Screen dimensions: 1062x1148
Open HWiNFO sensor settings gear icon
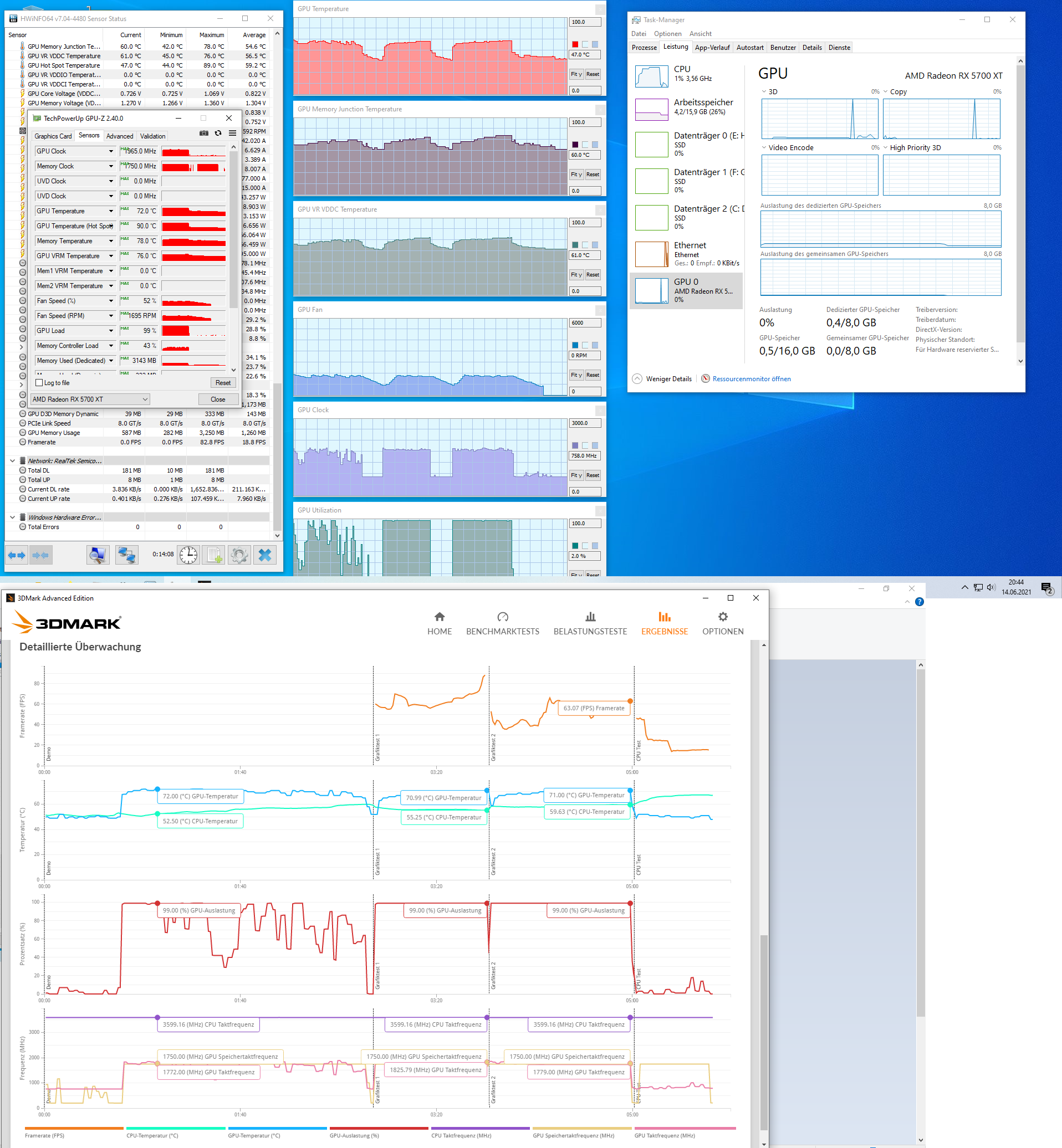click(x=239, y=555)
